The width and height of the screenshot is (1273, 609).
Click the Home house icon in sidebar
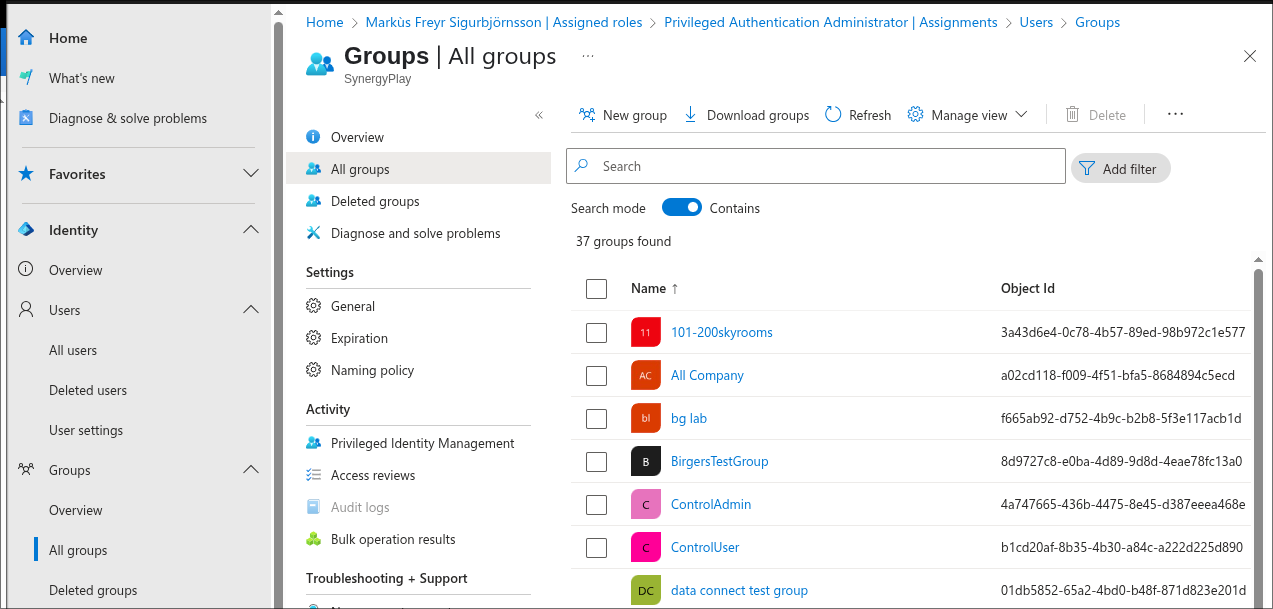(27, 38)
